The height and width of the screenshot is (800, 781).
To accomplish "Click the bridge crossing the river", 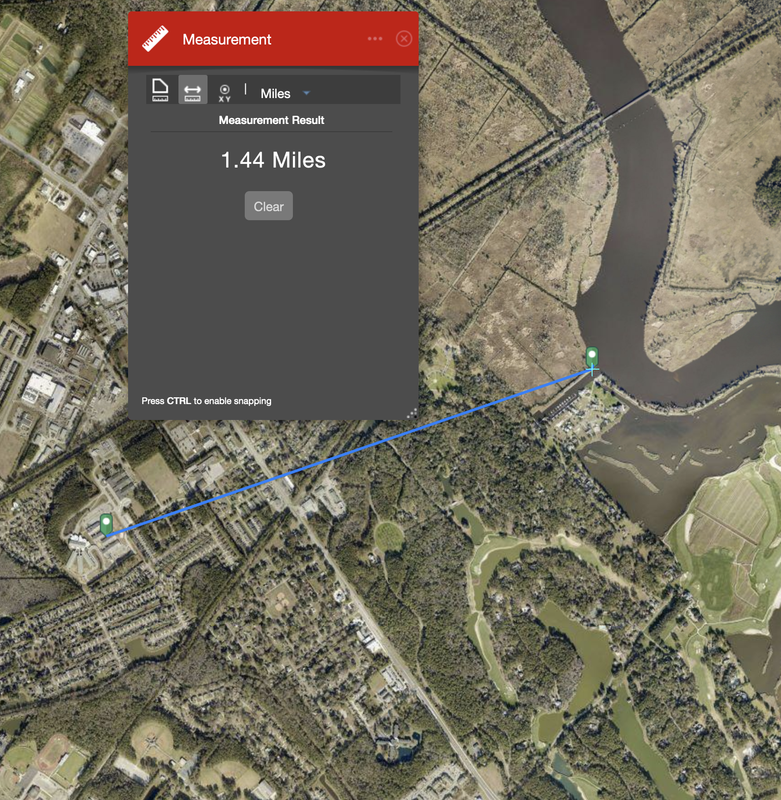I will click(629, 105).
